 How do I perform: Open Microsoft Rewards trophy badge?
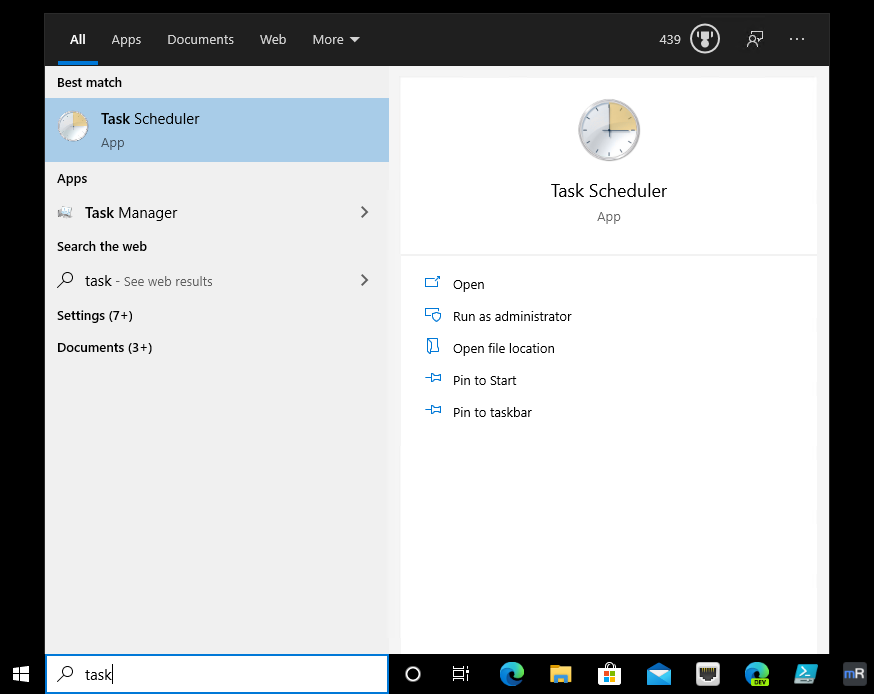coord(705,39)
